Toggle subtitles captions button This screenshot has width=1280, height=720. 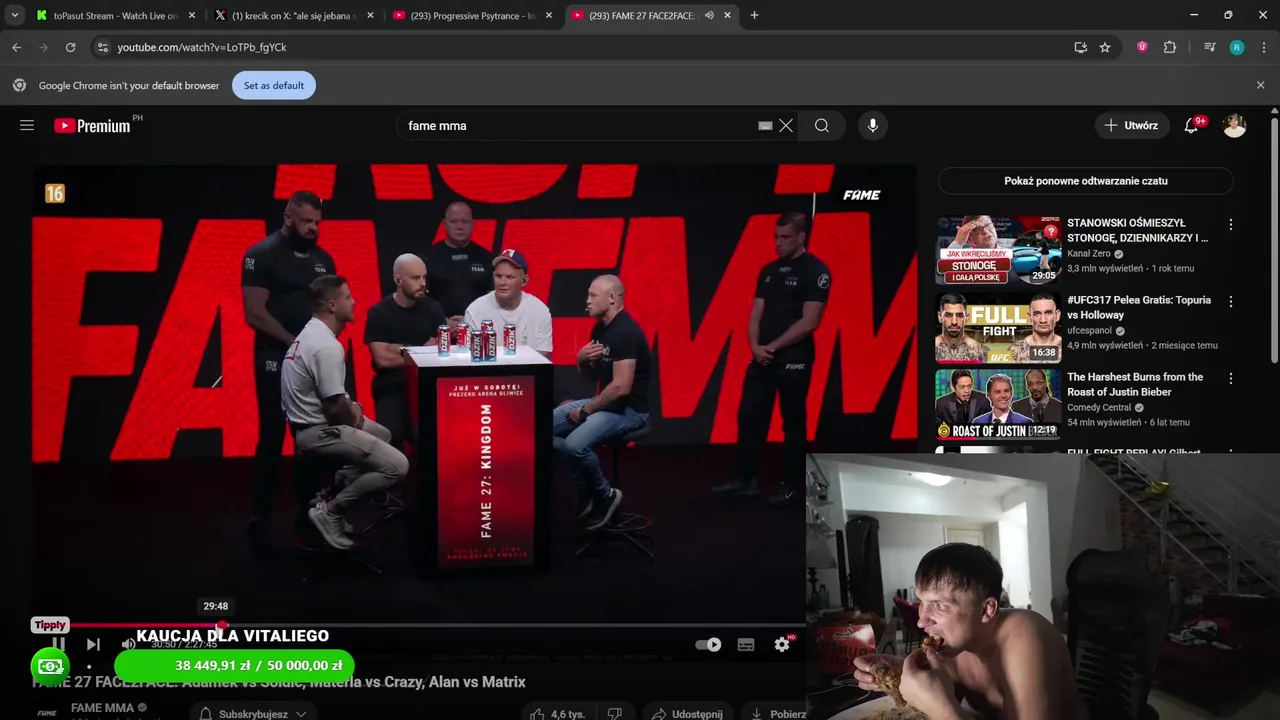click(x=746, y=645)
